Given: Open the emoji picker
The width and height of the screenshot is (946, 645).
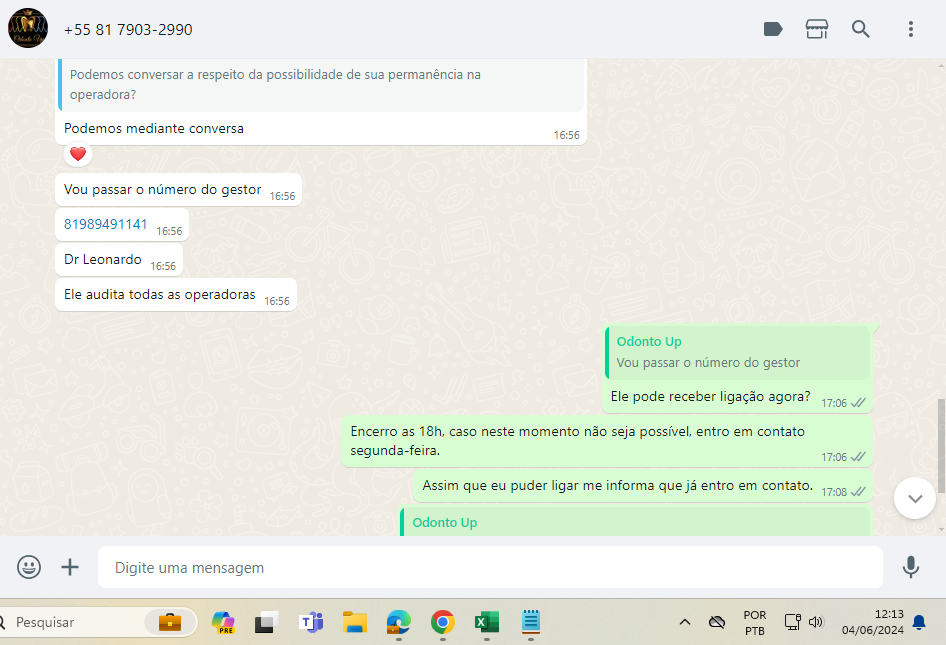Looking at the screenshot, I should [29, 567].
